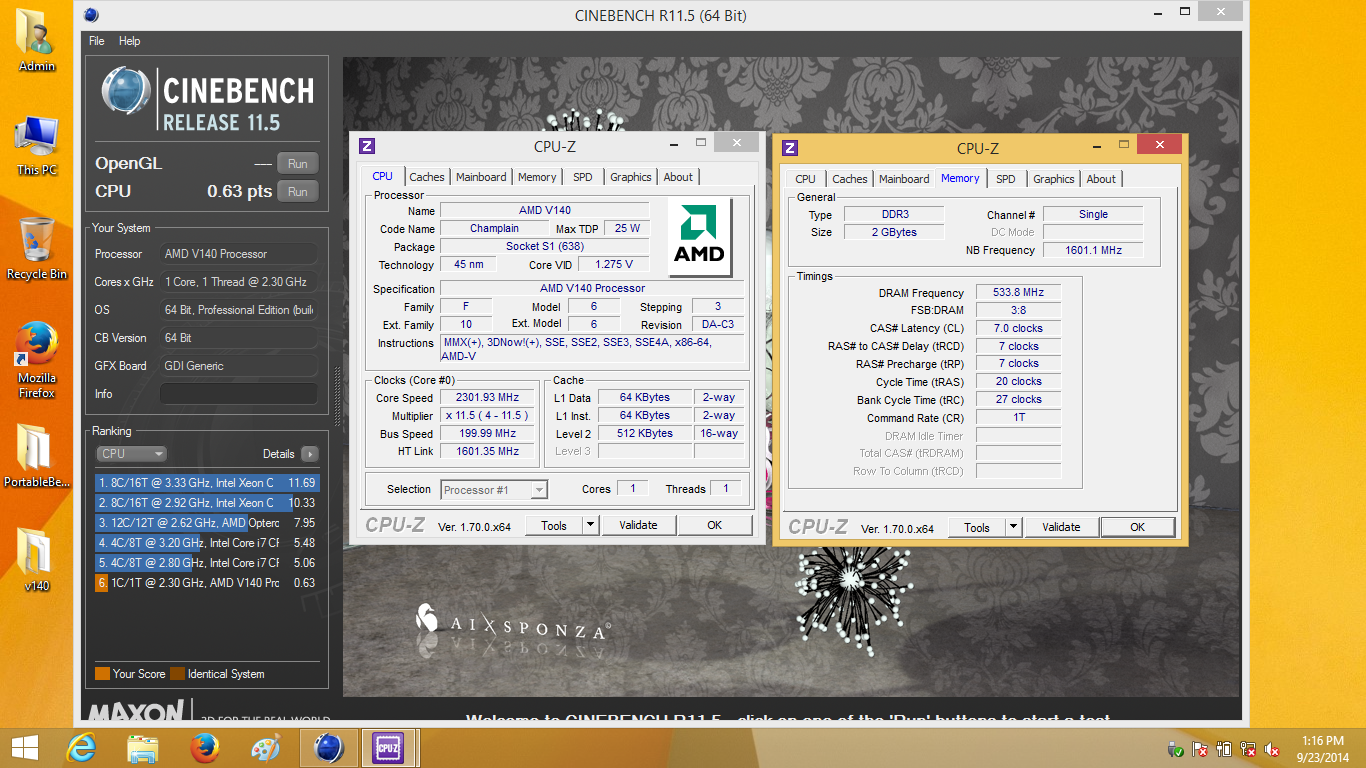The width and height of the screenshot is (1366, 768).
Task: Open Firefox from the taskbar
Action: [x=205, y=748]
